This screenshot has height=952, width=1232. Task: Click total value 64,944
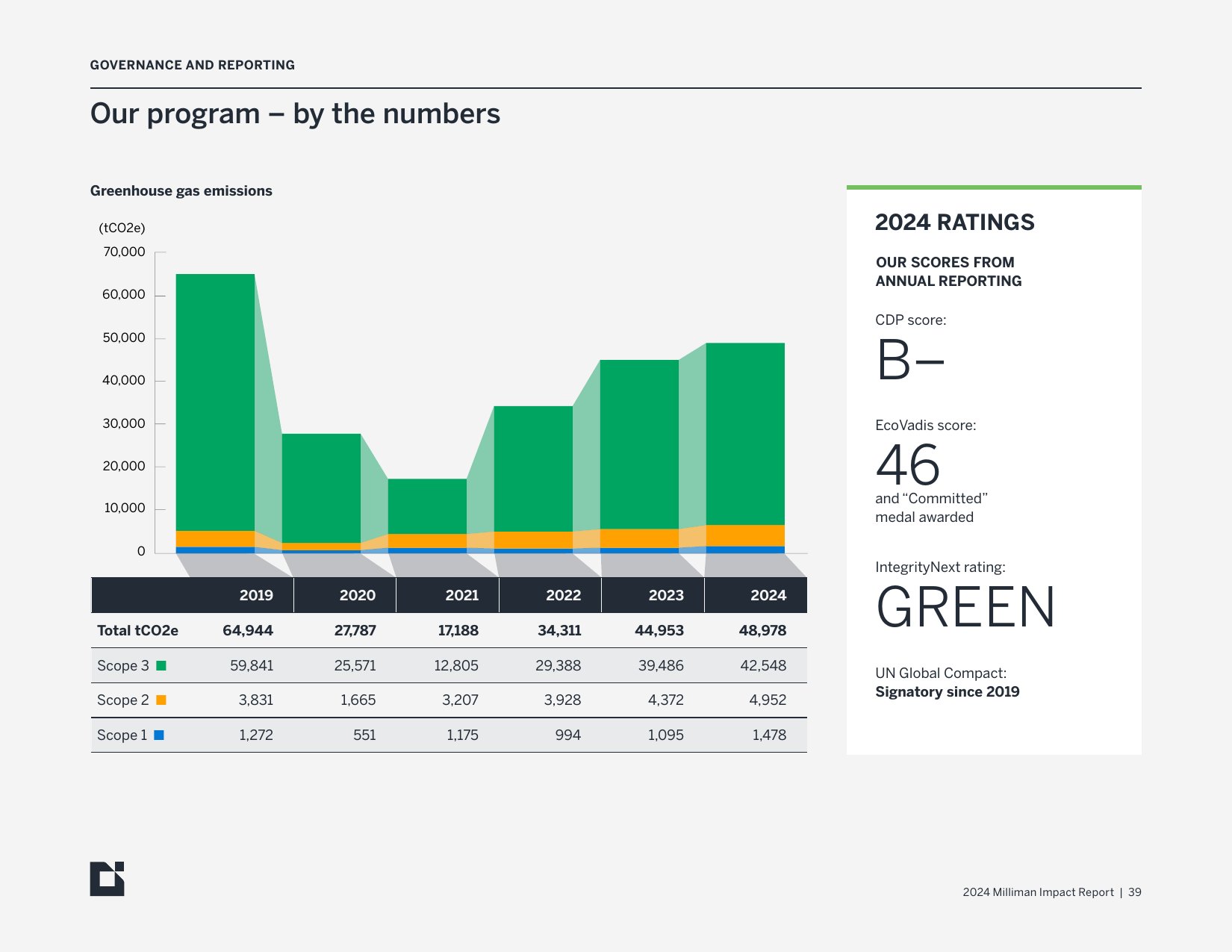(248, 630)
